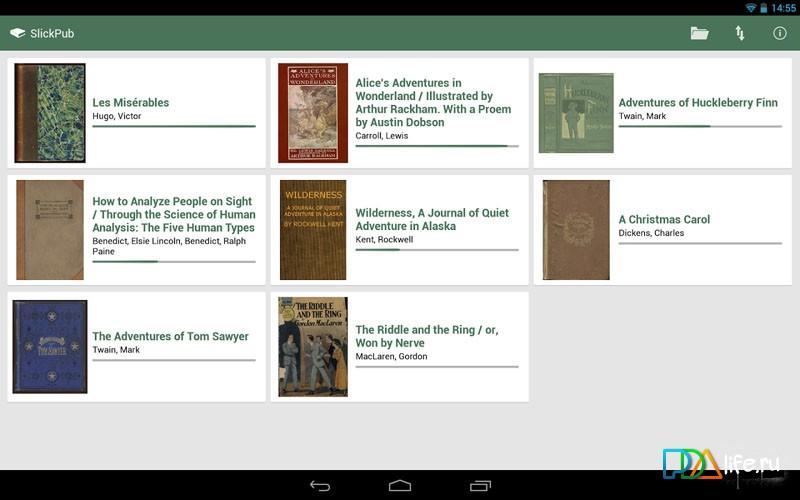This screenshot has width=800, height=500.
Task: Open The Adventures of Tom Sawyer title
Action: pyautogui.click(x=170, y=336)
